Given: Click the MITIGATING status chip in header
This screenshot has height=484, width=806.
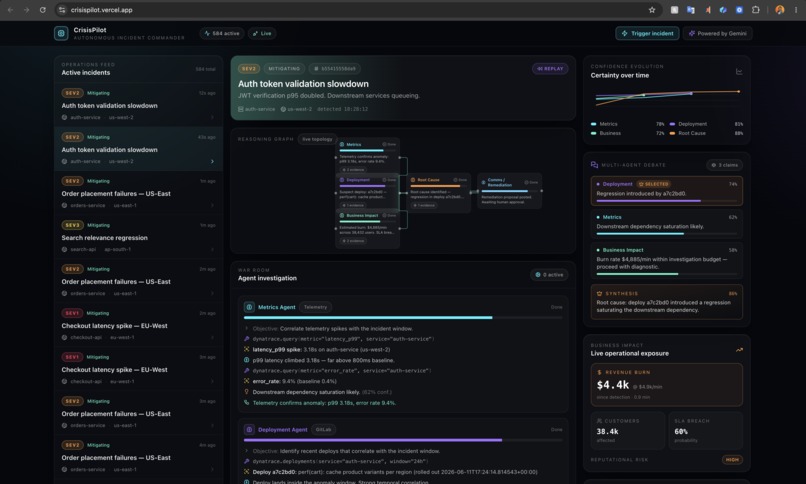Looking at the screenshot, I should 284,68.
